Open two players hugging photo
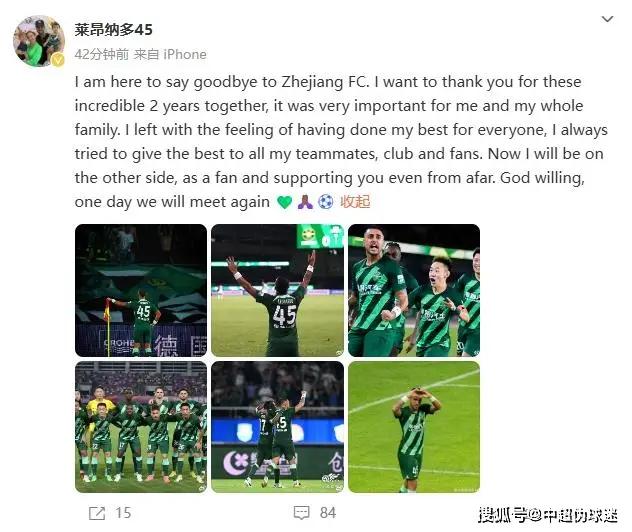This screenshot has width=632, height=532. 277,427
